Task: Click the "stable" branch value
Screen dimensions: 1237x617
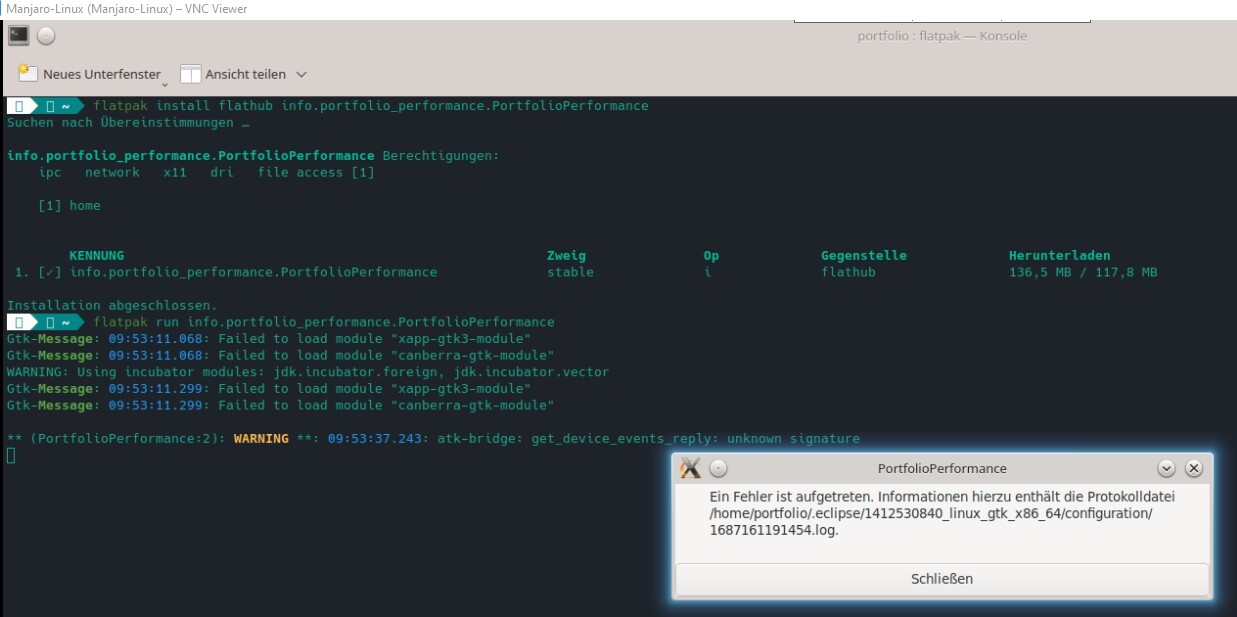Action: pos(570,272)
